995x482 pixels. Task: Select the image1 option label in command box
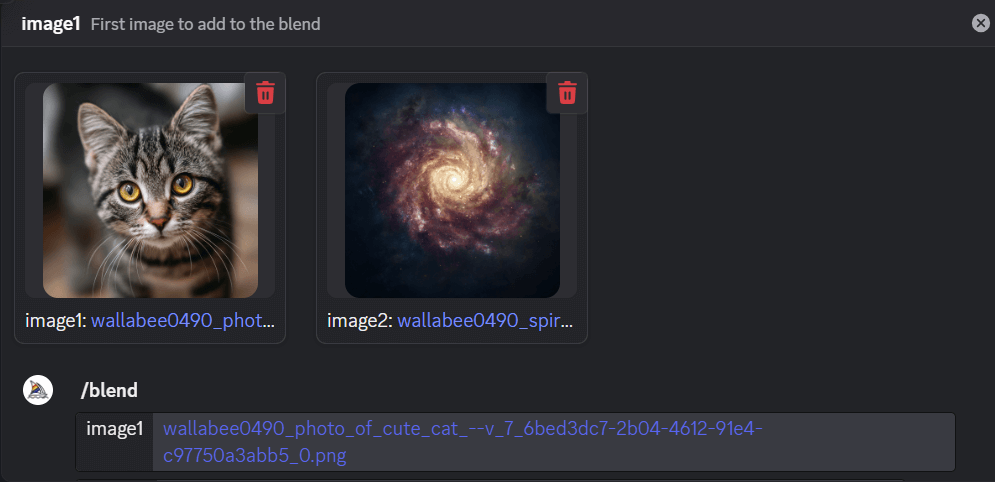pos(115,429)
